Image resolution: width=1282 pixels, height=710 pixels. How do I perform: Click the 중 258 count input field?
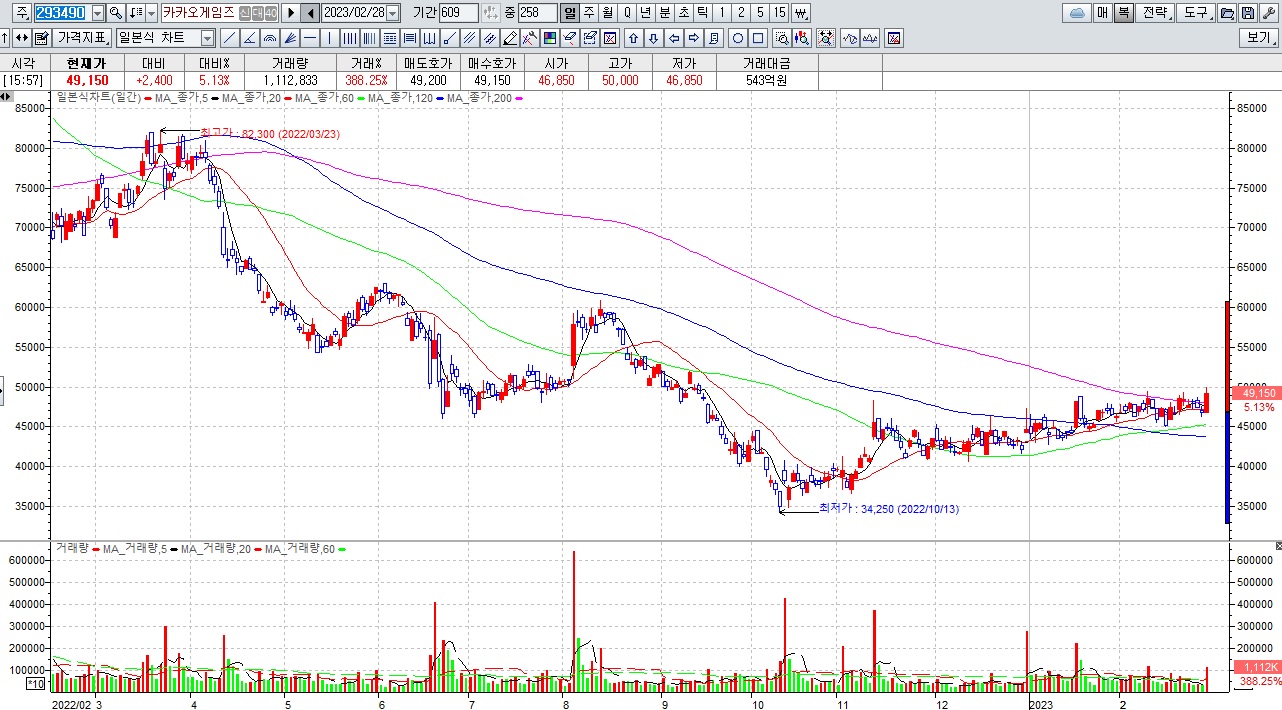click(x=538, y=13)
